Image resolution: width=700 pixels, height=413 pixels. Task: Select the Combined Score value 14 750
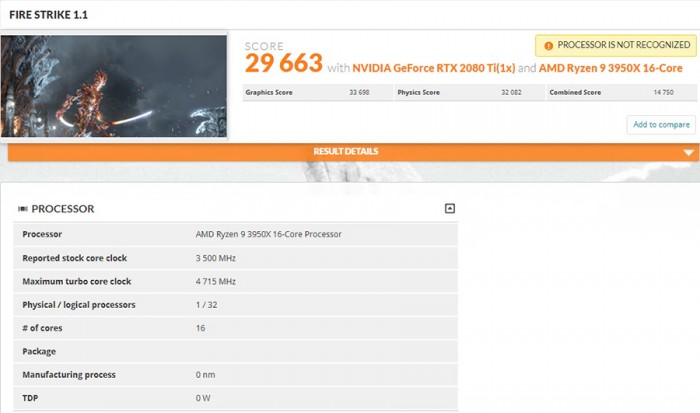(663, 92)
